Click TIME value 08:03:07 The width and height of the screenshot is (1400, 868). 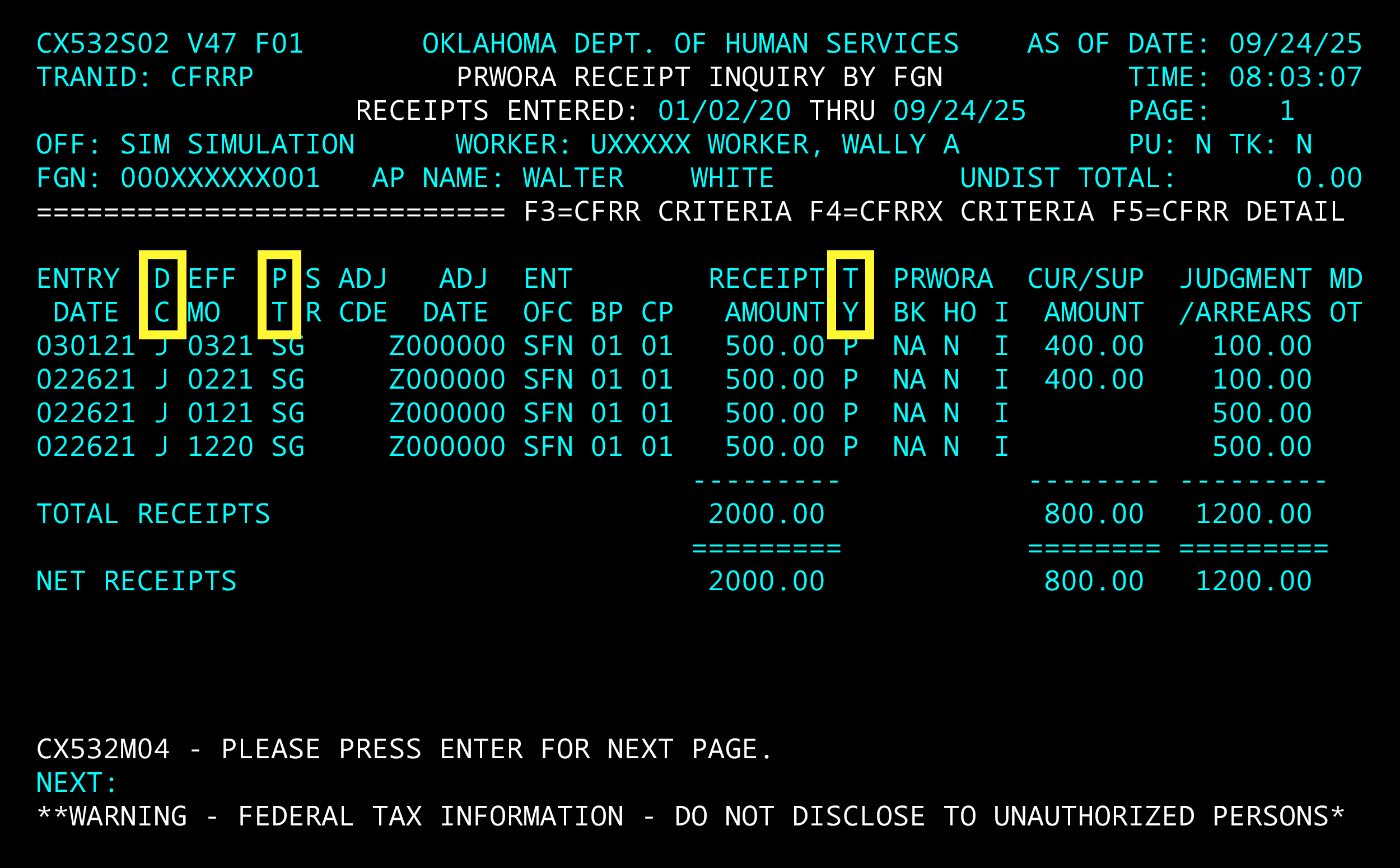tap(1296, 77)
